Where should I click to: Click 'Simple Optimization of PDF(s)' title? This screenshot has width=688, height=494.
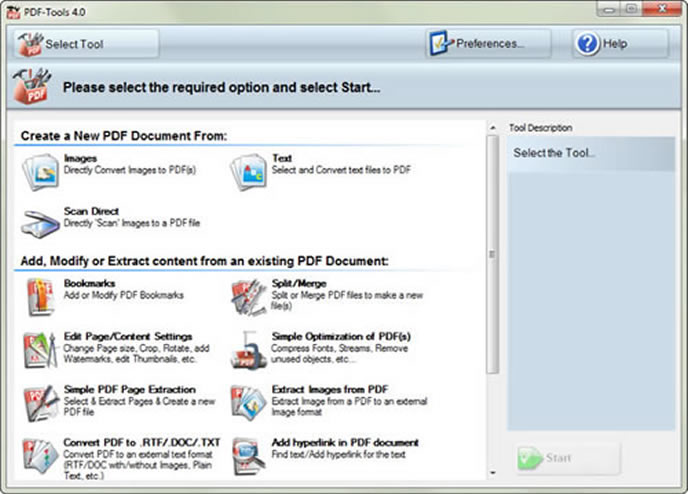pyautogui.click(x=341, y=336)
